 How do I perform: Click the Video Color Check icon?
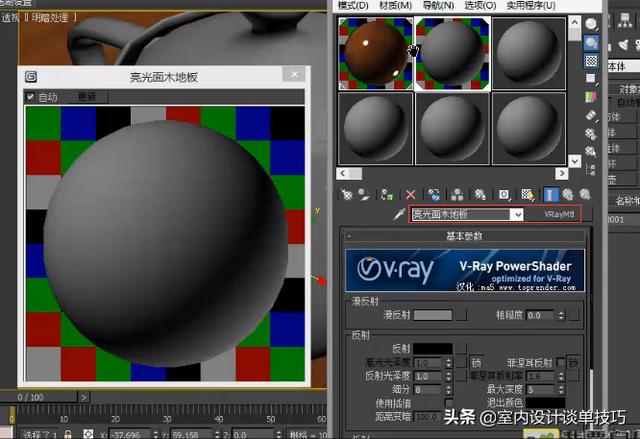click(x=591, y=97)
